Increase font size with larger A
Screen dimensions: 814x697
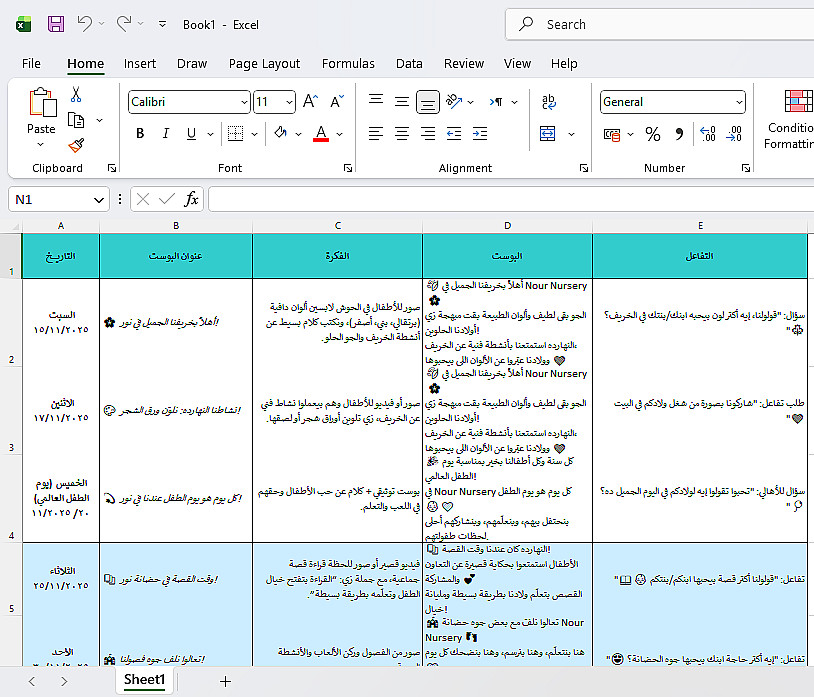pos(311,101)
